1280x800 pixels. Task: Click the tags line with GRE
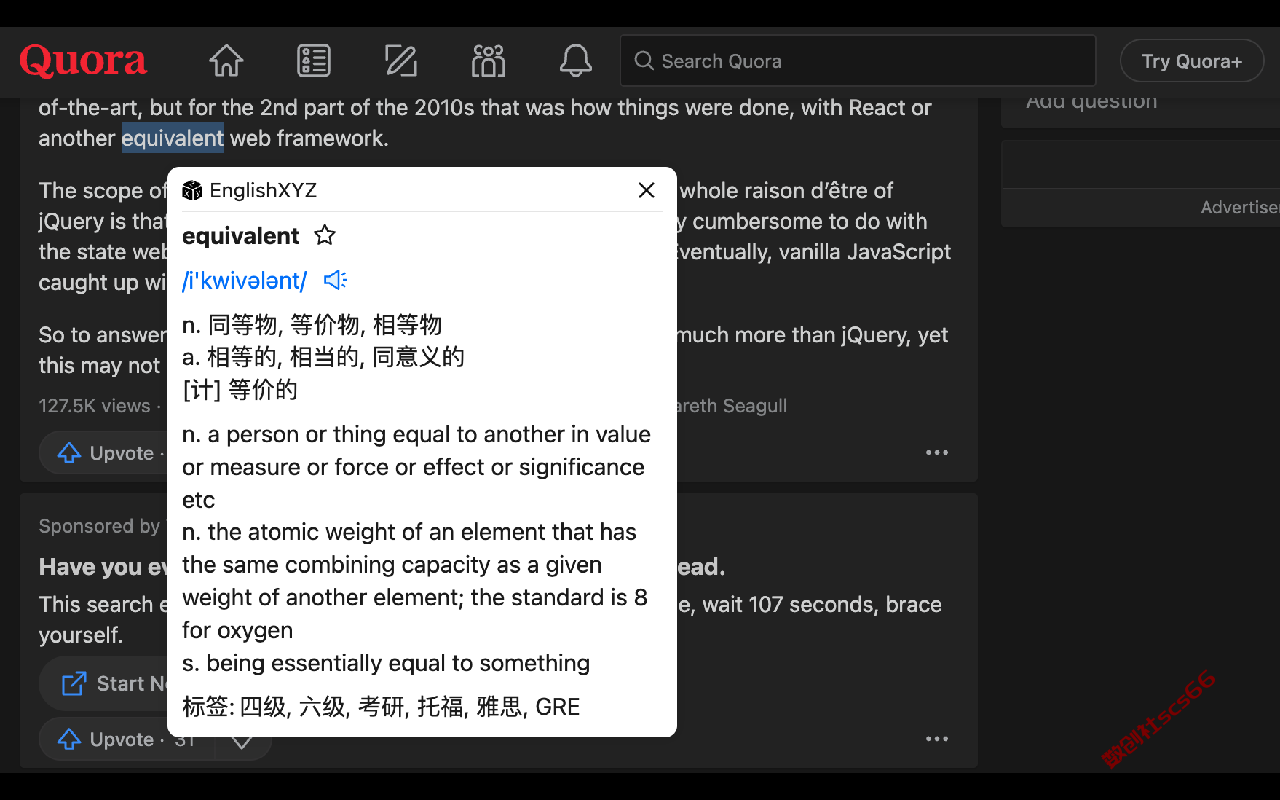point(381,707)
